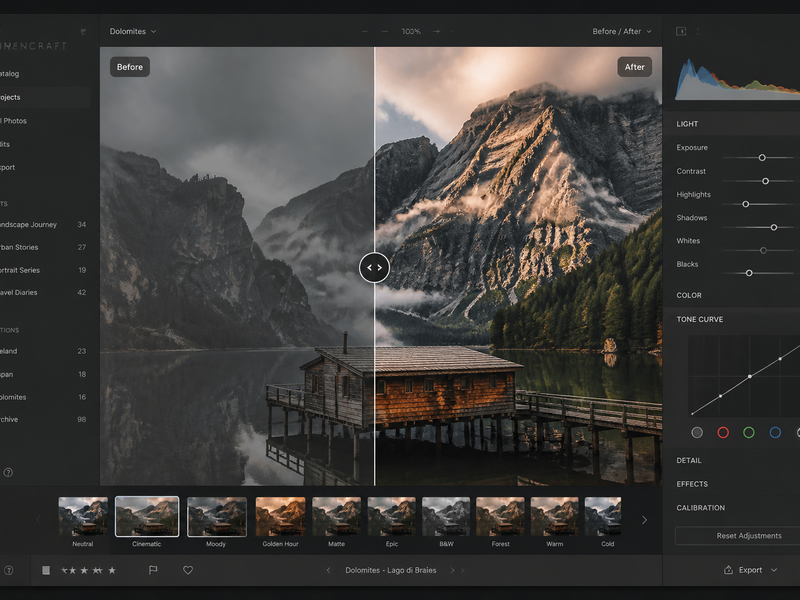Click the help question mark icon in sidebar

8,472
